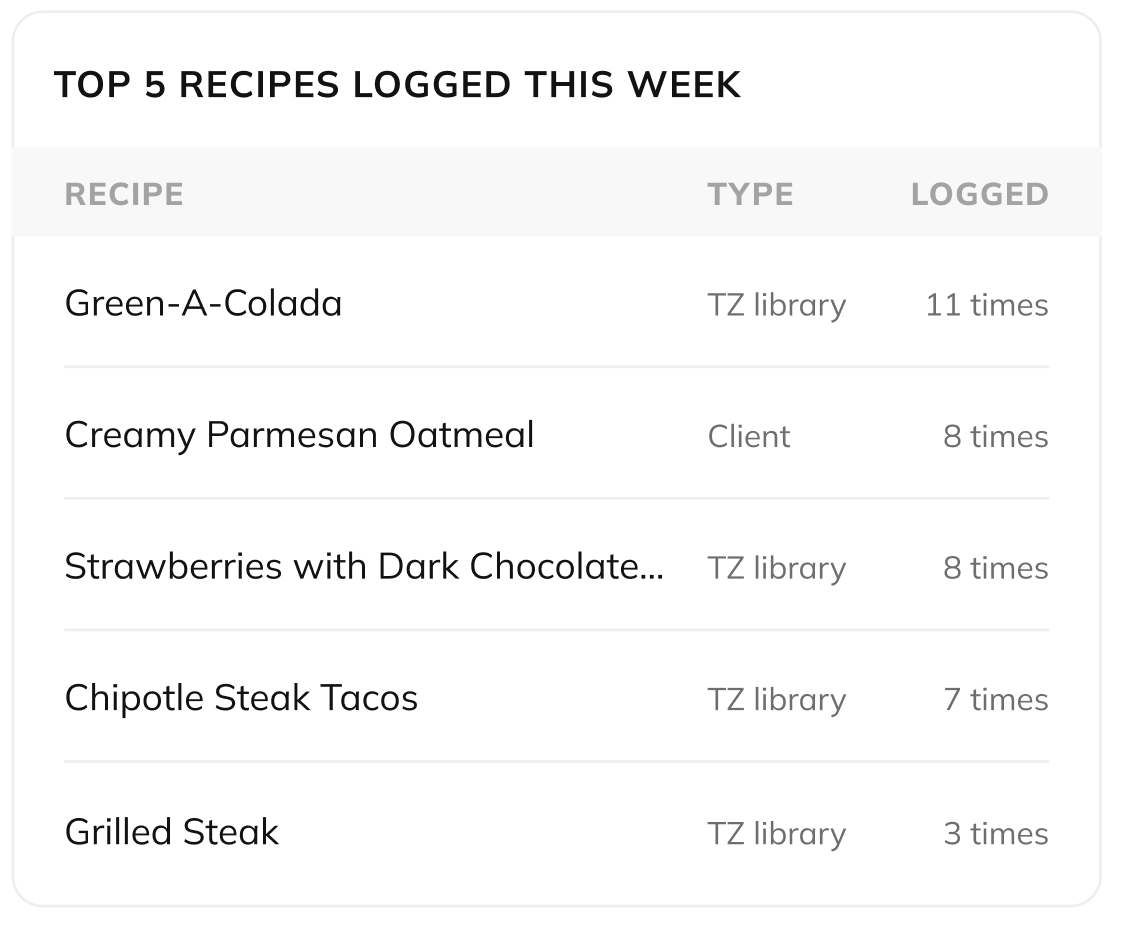Open the Green-A-Colada recipe
The height and width of the screenshot is (928, 1130).
pyautogui.click(x=203, y=303)
